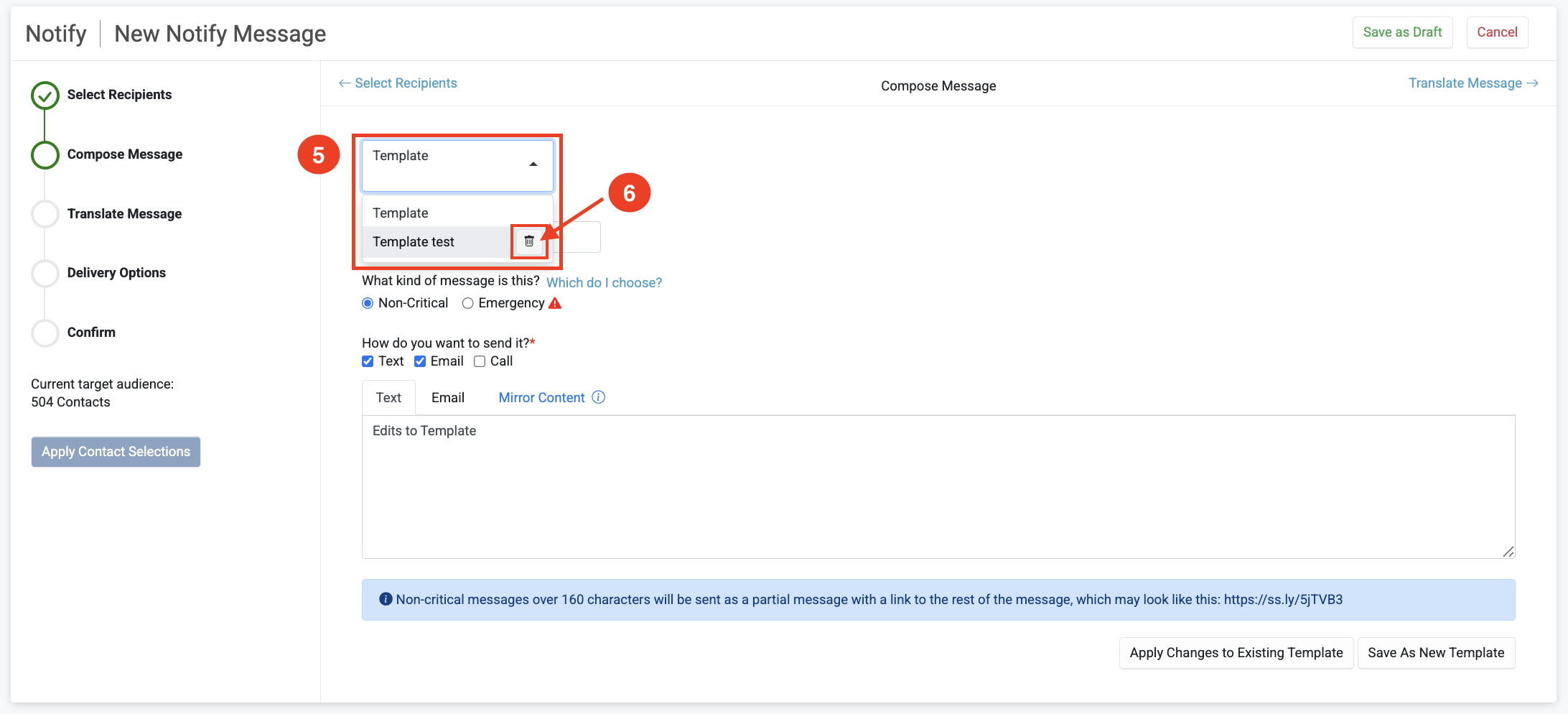Image resolution: width=1568 pixels, height=714 pixels.
Task: Click into the message text area
Action: pyautogui.click(x=938, y=487)
